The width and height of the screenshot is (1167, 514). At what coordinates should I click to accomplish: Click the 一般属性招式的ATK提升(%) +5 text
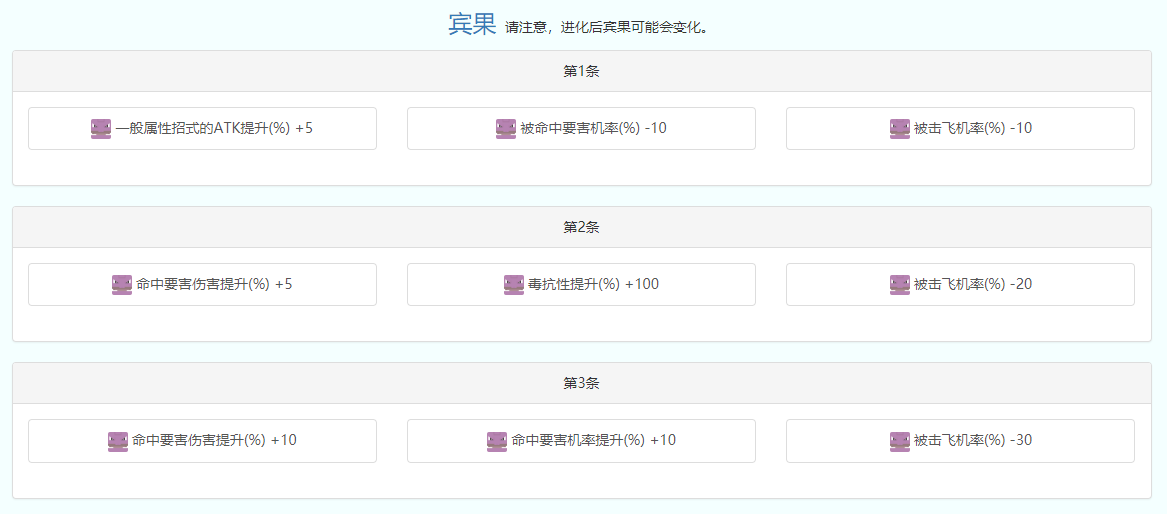point(214,128)
